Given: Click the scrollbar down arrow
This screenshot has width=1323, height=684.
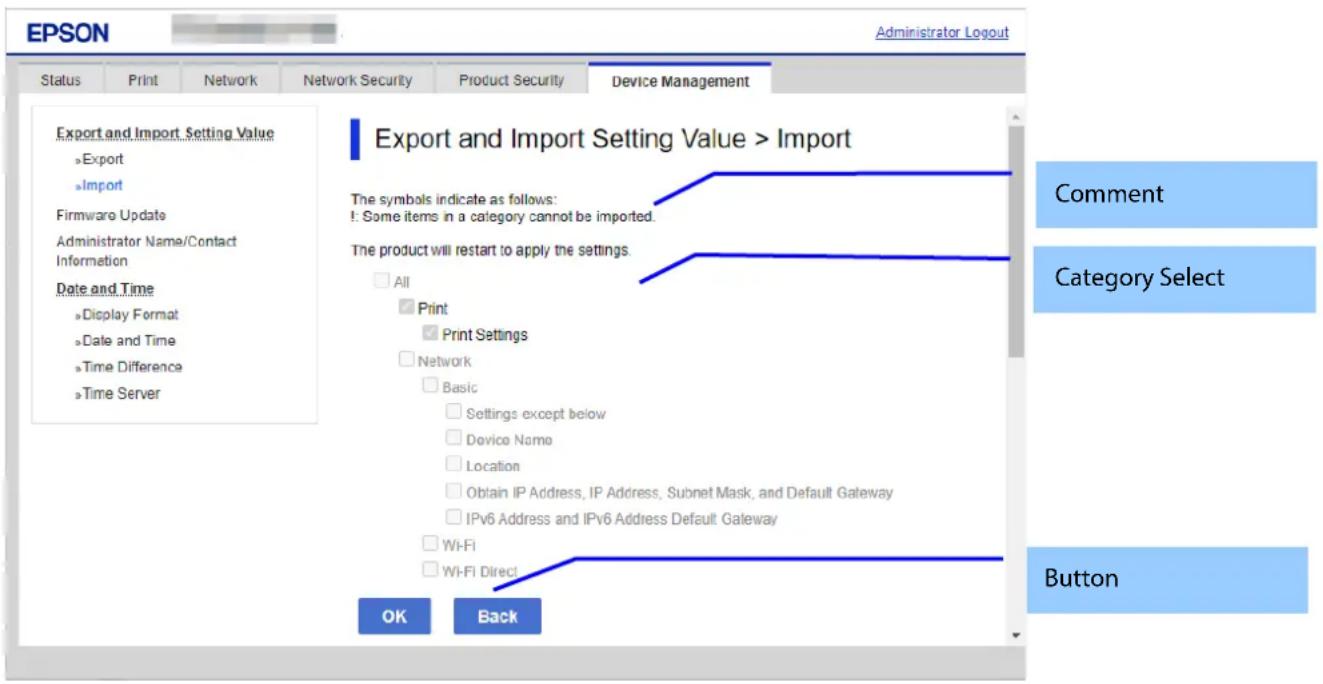Looking at the screenshot, I should pos(1016,635).
